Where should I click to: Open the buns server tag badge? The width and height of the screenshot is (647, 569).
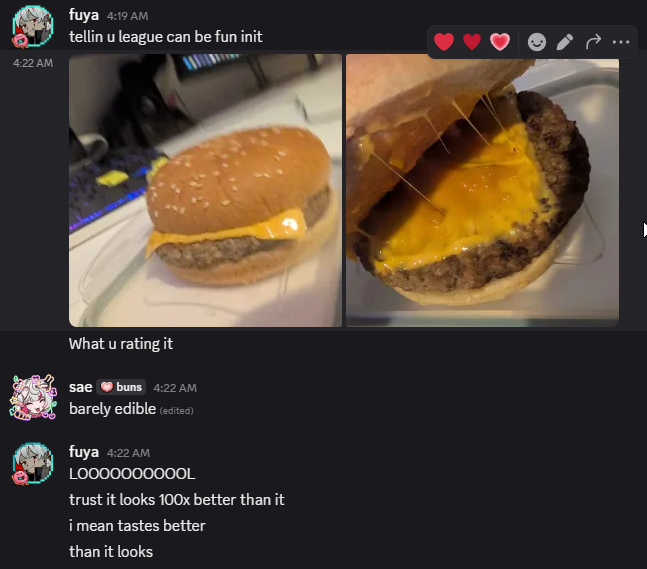[x=121, y=387]
